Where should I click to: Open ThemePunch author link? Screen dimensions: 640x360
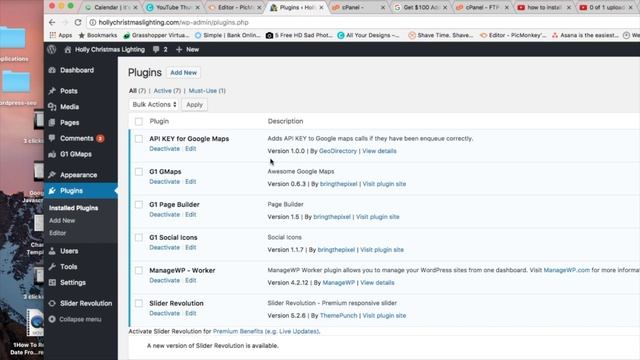[338, 316]
